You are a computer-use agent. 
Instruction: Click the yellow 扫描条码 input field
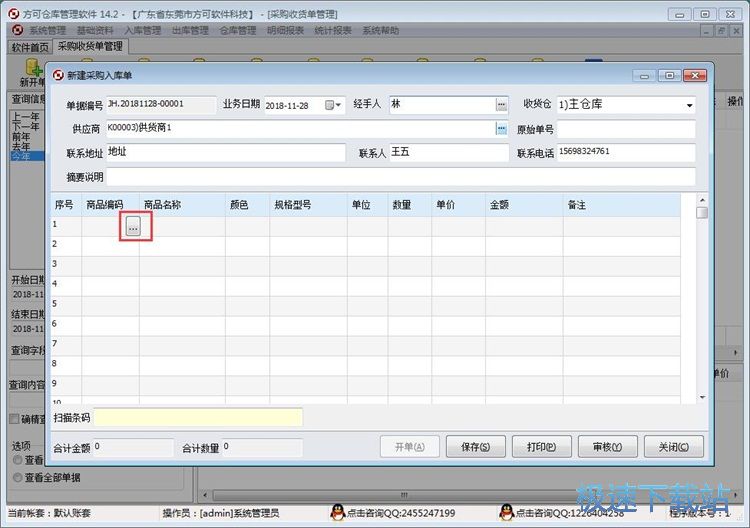198,418
